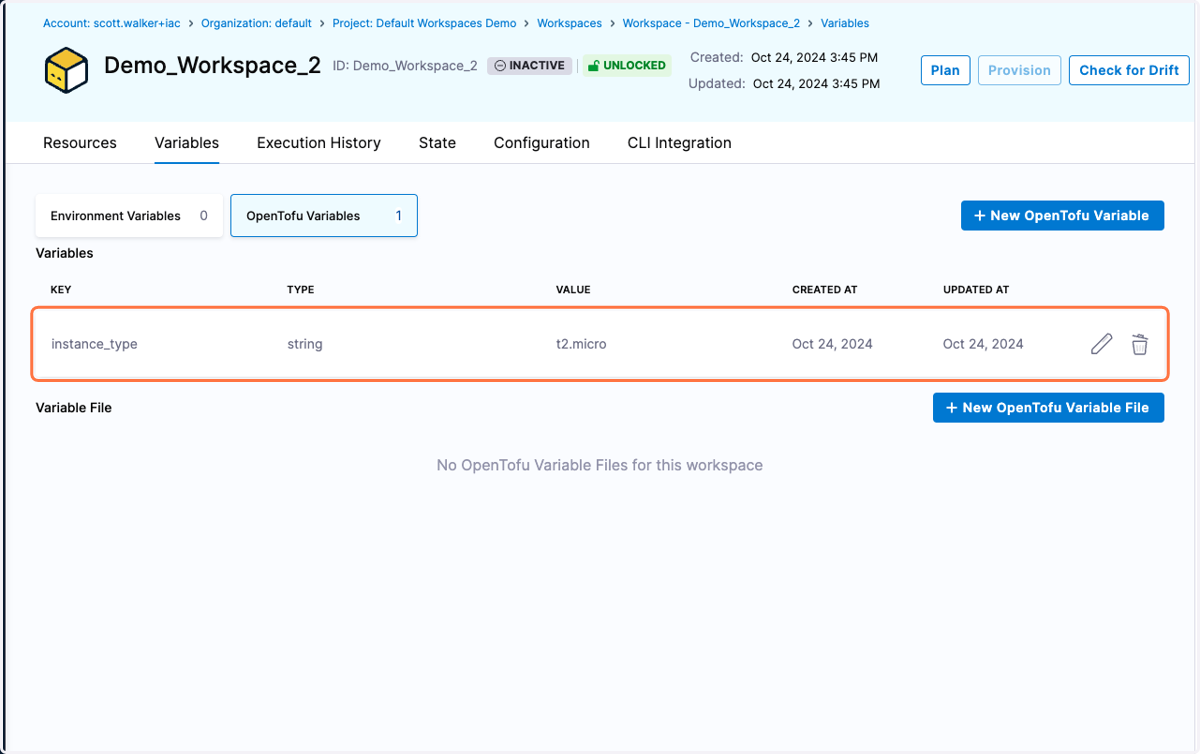Open the CLI Integration tab
Screen dimensions: 1200x754
click(x=679, y=143)
